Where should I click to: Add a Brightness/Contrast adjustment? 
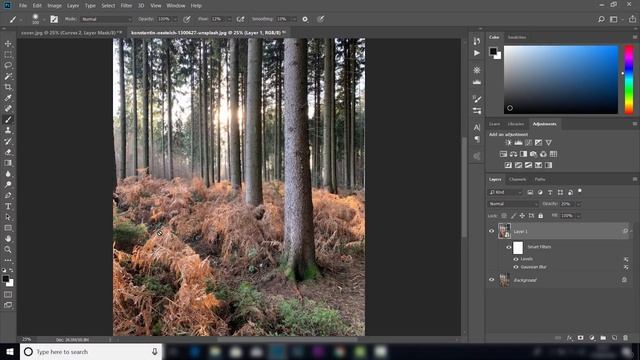pyautogui.click(x=508, y=142)
